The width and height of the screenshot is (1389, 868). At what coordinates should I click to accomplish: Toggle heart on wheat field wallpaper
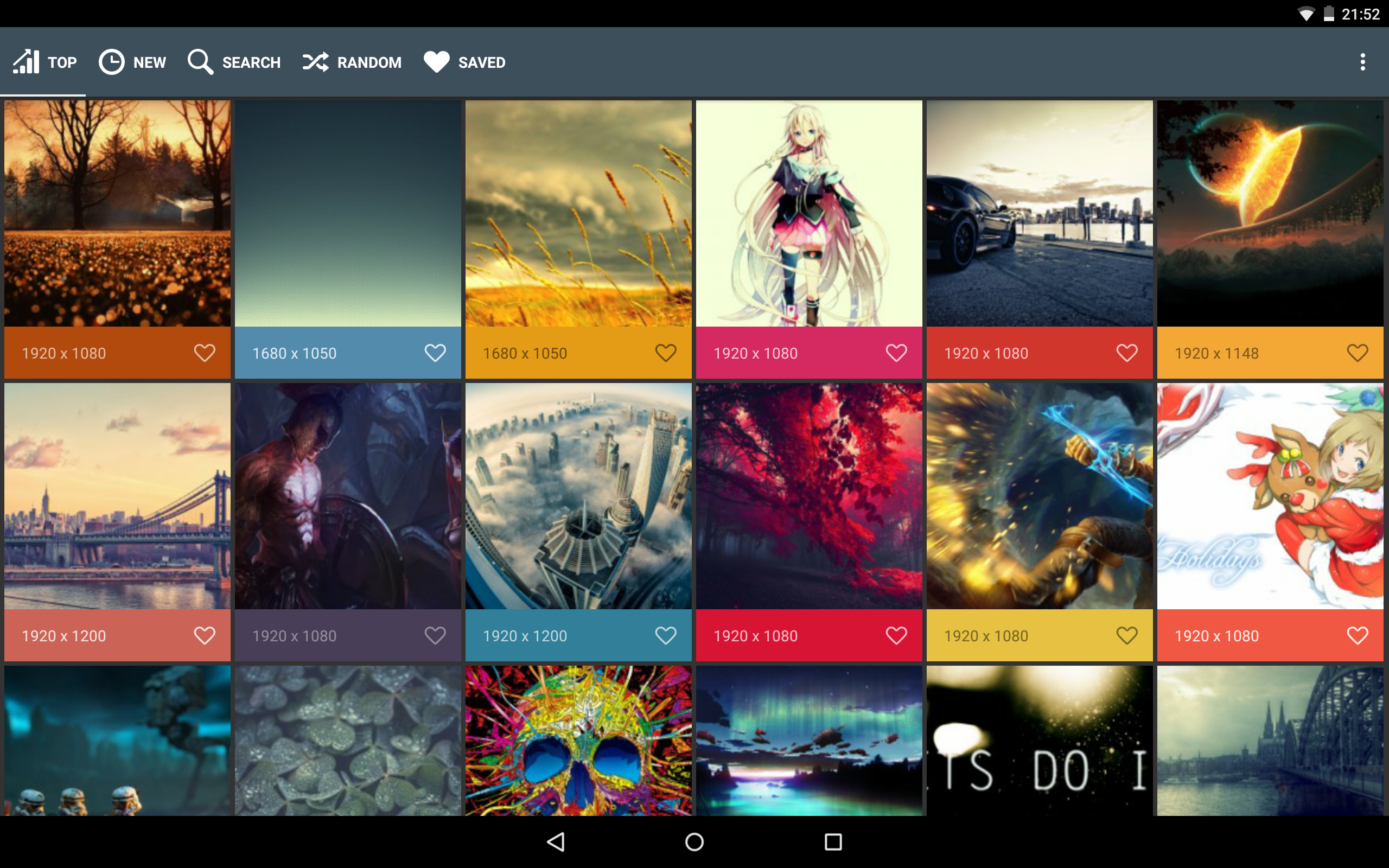(x=666, y=353)
